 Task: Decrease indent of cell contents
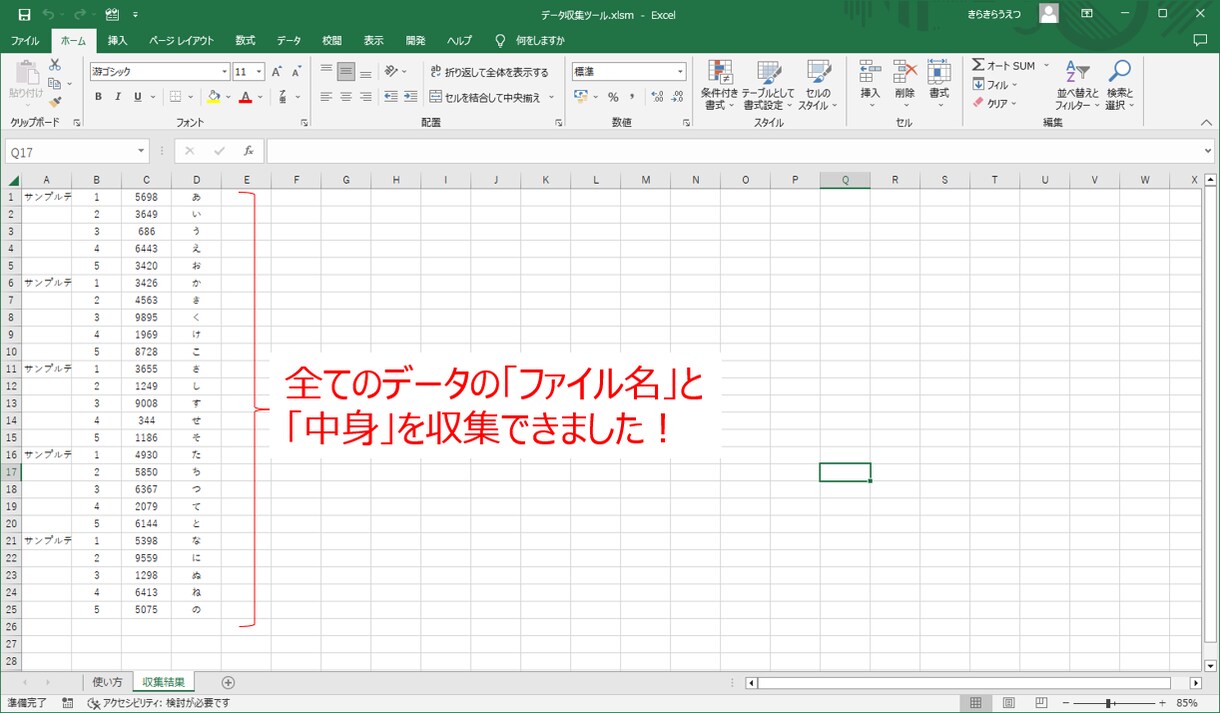390,97
